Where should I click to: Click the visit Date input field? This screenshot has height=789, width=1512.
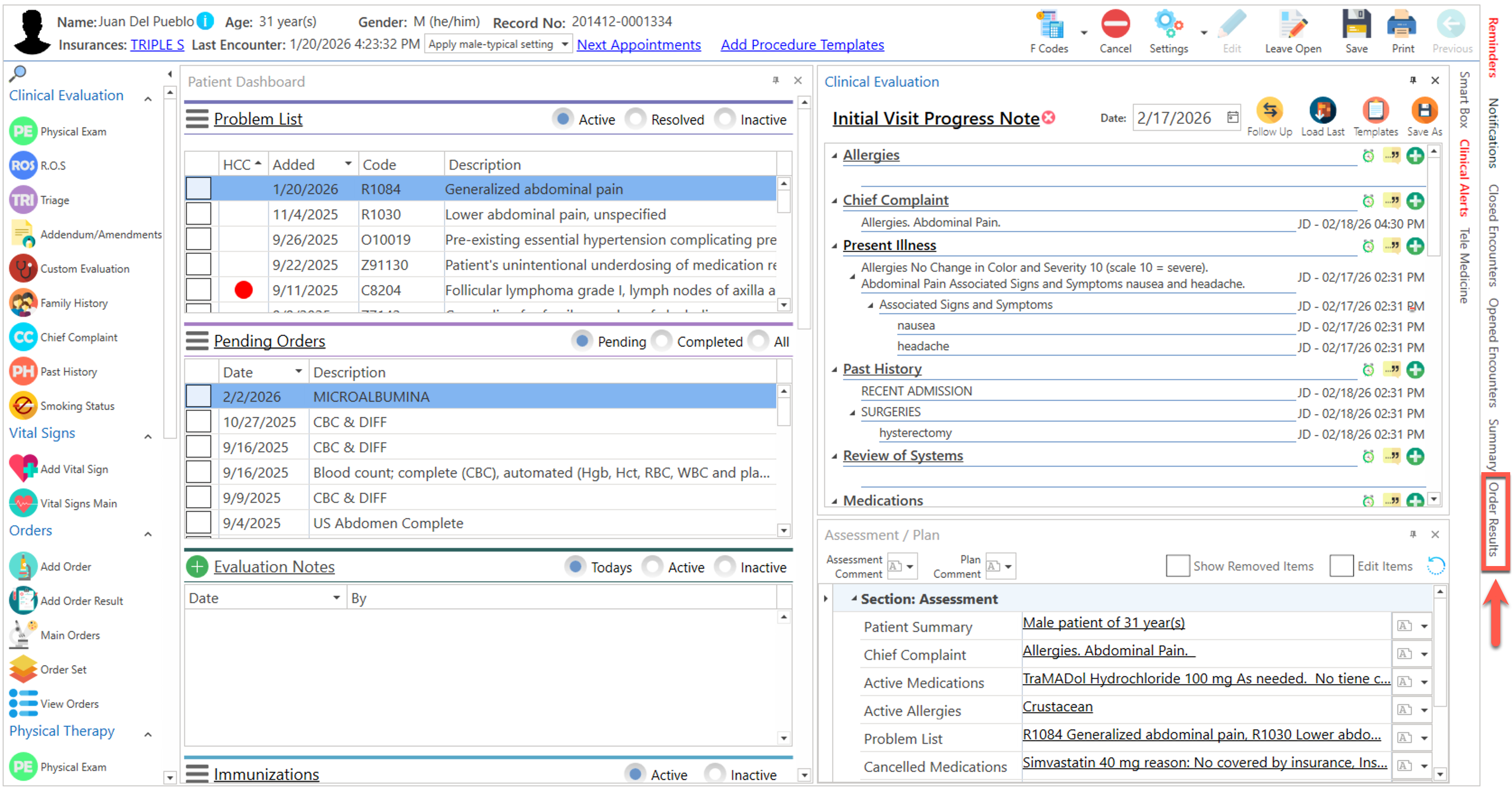tap(1176, 118)
